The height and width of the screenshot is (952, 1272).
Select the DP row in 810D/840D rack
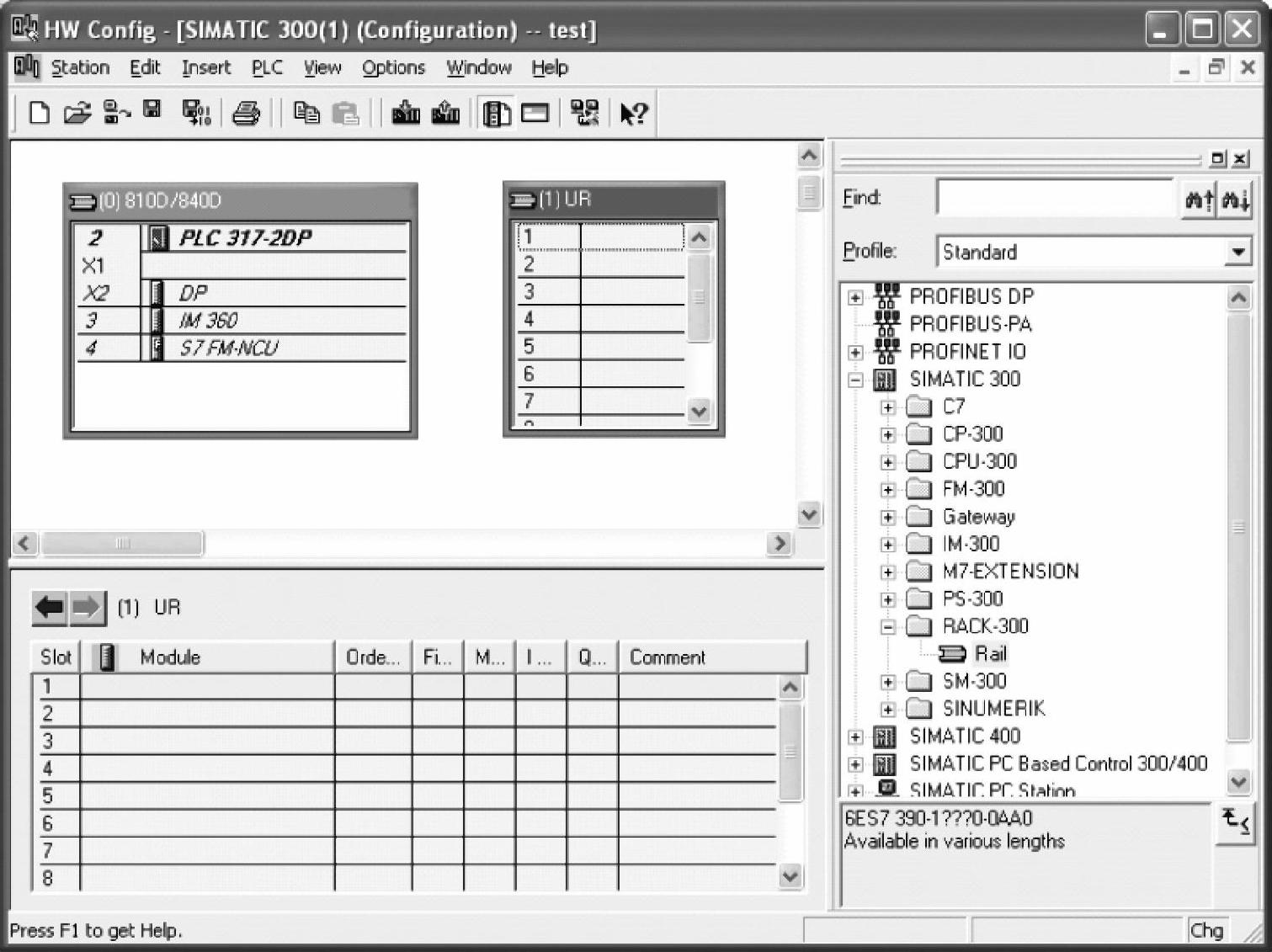[241, 293]
